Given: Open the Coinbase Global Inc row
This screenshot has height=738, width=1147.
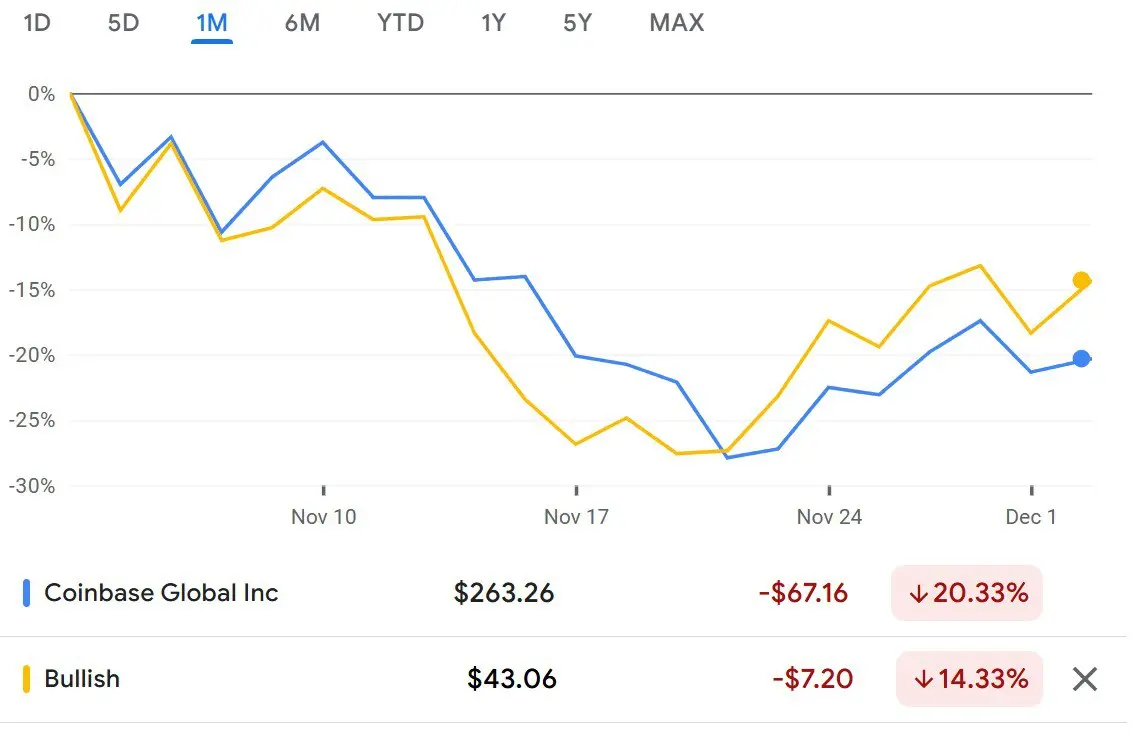Looking at the screenshot, I should coord(161,593).
